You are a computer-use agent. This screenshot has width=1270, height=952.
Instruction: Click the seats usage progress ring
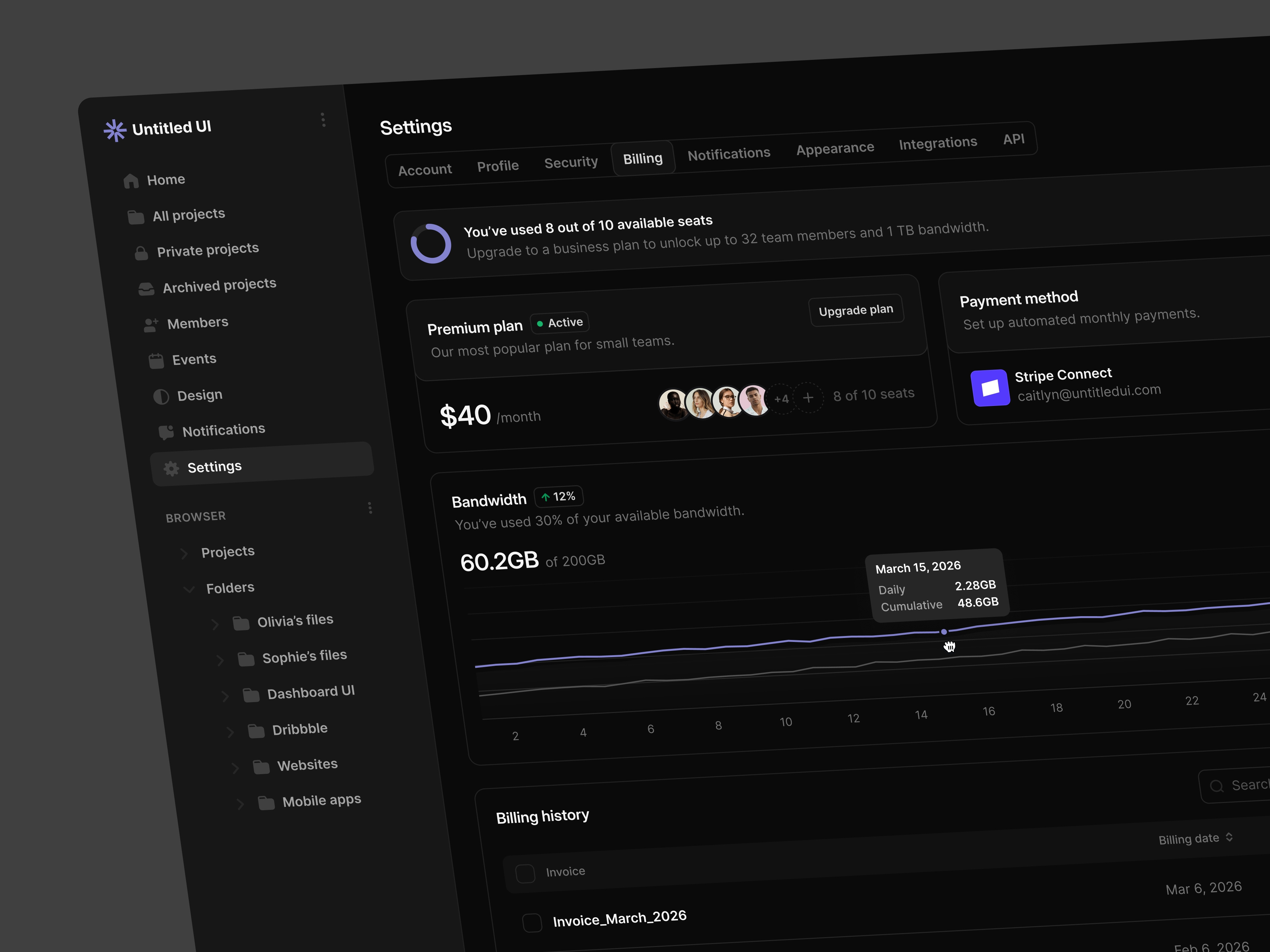coord(431,243)
